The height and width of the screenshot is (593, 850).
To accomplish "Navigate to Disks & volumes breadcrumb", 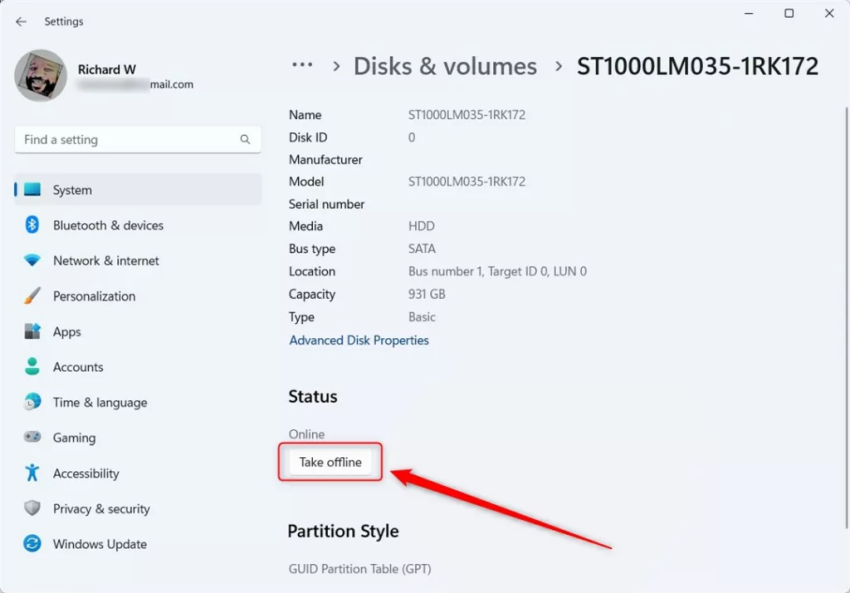I will point(445,67).
